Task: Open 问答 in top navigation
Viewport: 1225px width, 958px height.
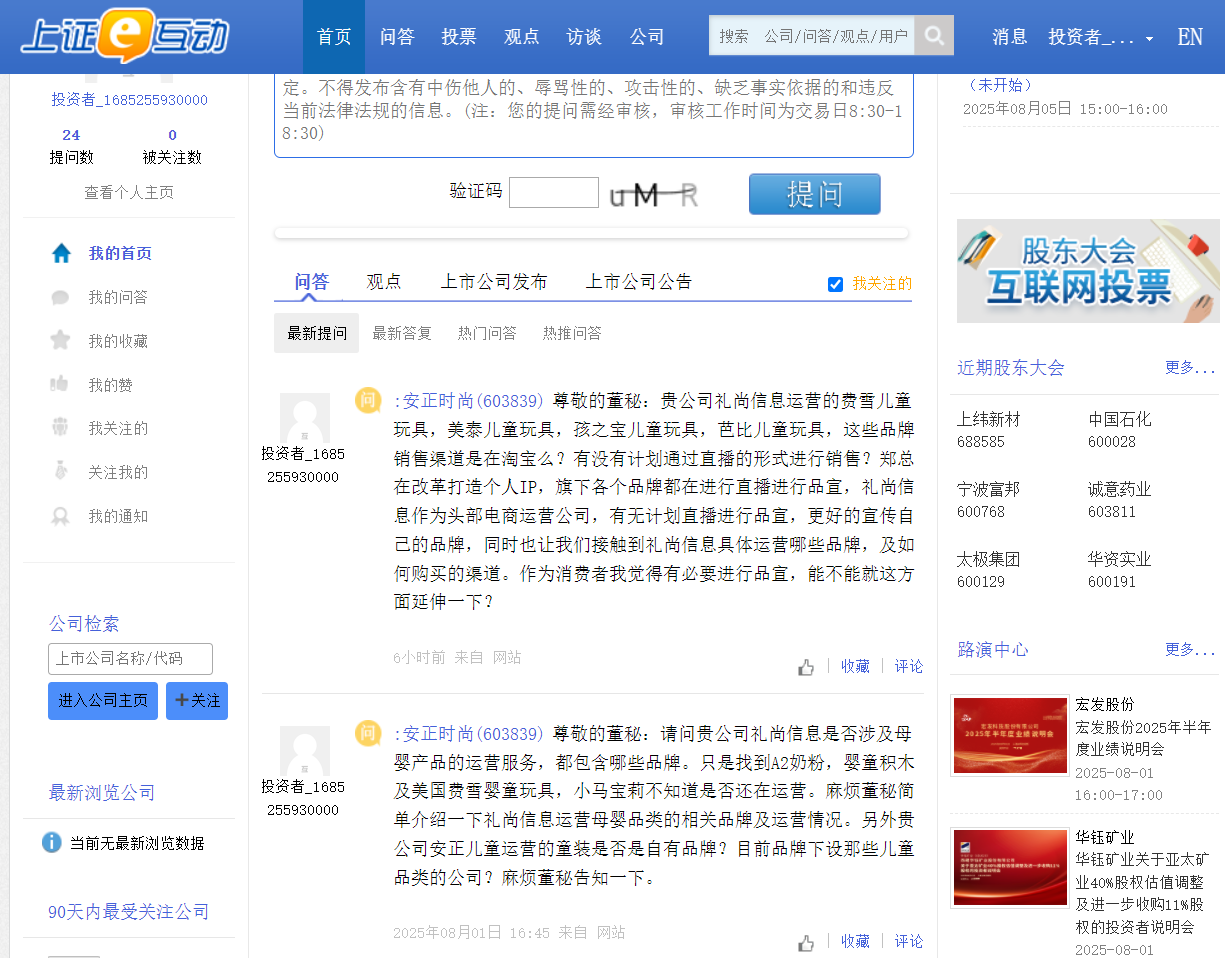Action: [397, 37]
